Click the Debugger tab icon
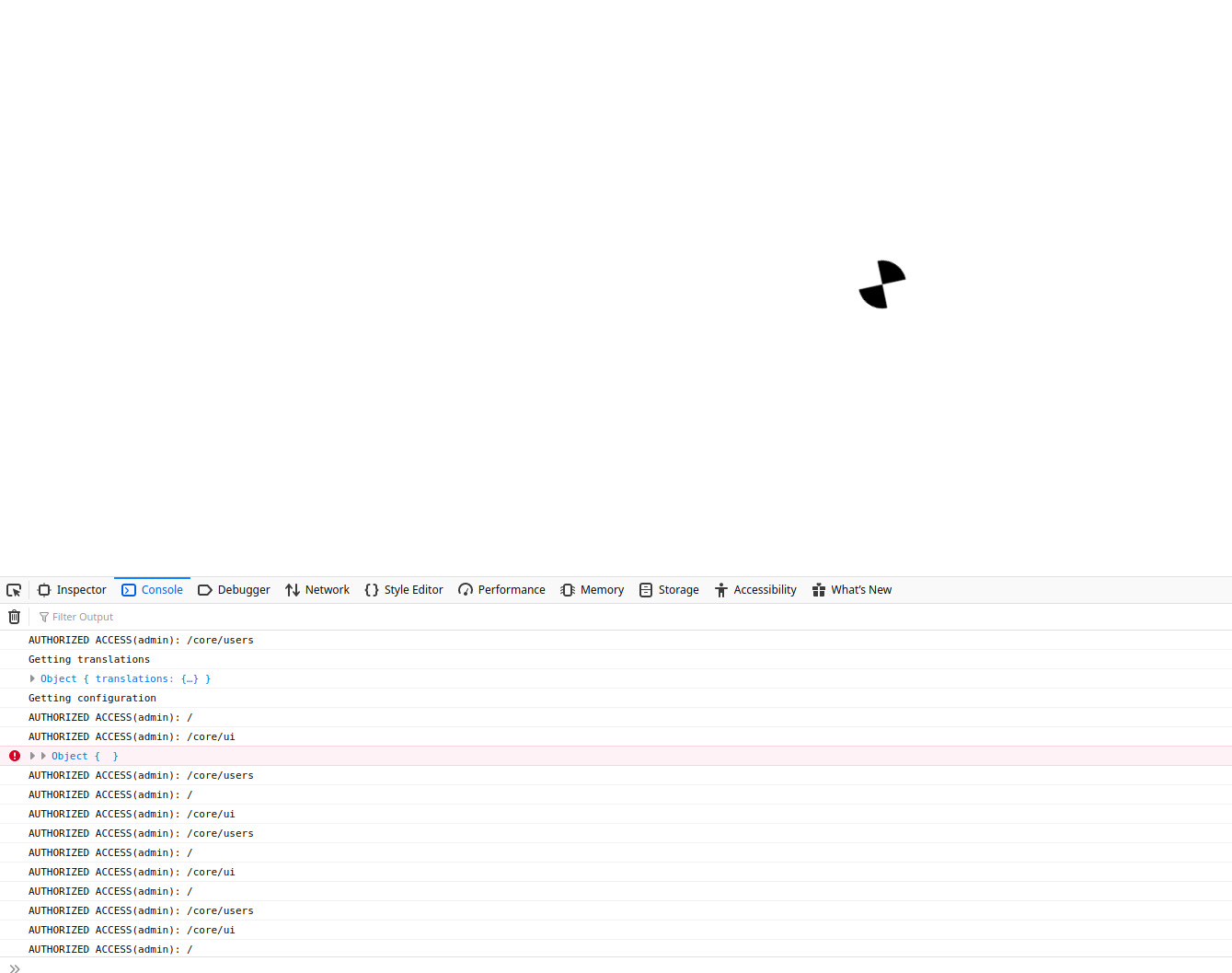Viewport: 1232px width, 973px height. coord(204,589)
